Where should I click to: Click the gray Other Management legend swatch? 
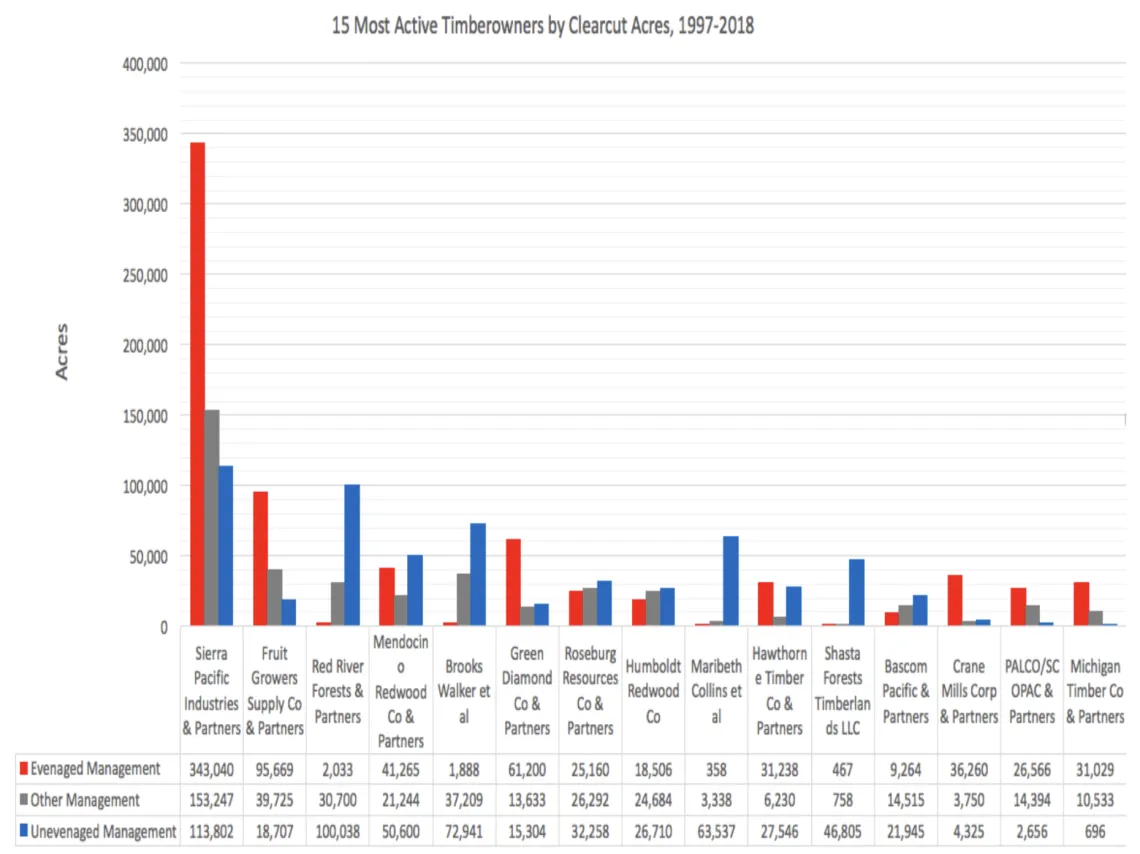pyautogui.click(x=24, y=799)
